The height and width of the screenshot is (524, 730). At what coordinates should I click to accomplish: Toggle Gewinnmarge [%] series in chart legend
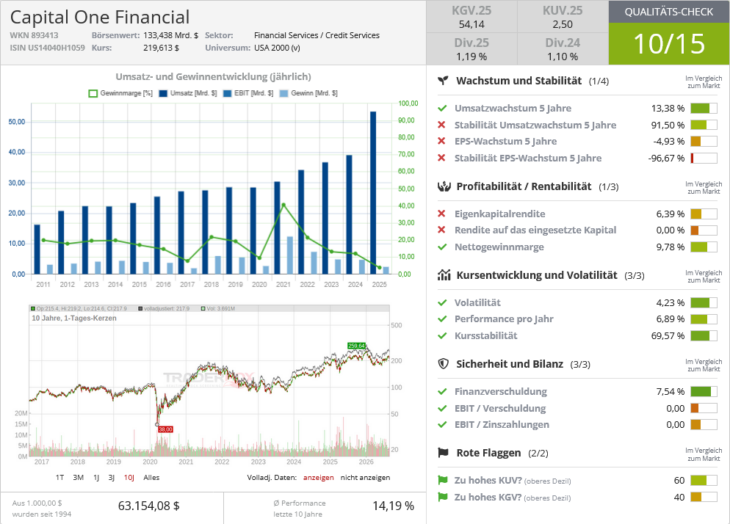(x=121, y=94)
